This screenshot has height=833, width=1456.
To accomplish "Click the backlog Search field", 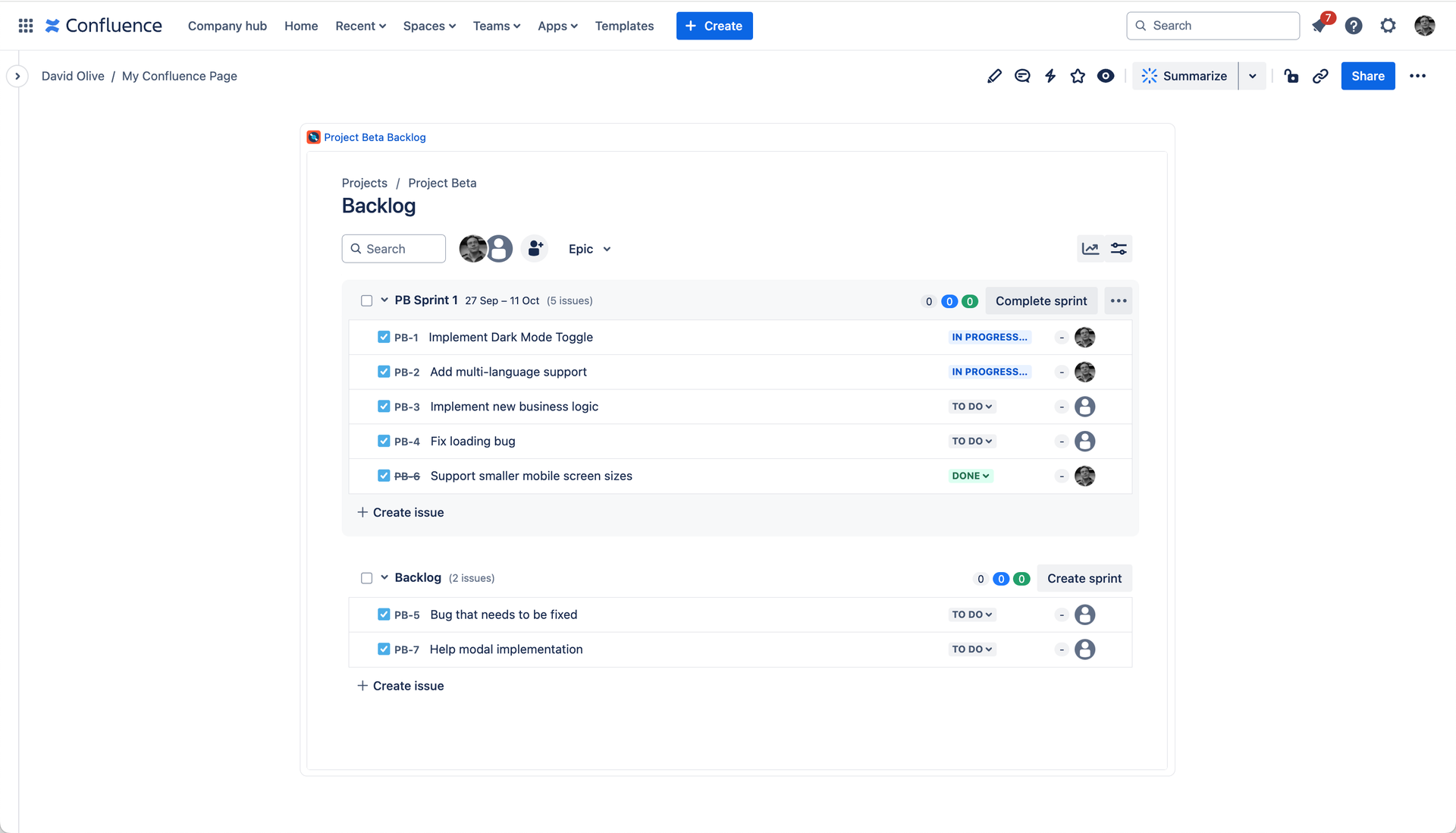I will click(x=394, y=248).
